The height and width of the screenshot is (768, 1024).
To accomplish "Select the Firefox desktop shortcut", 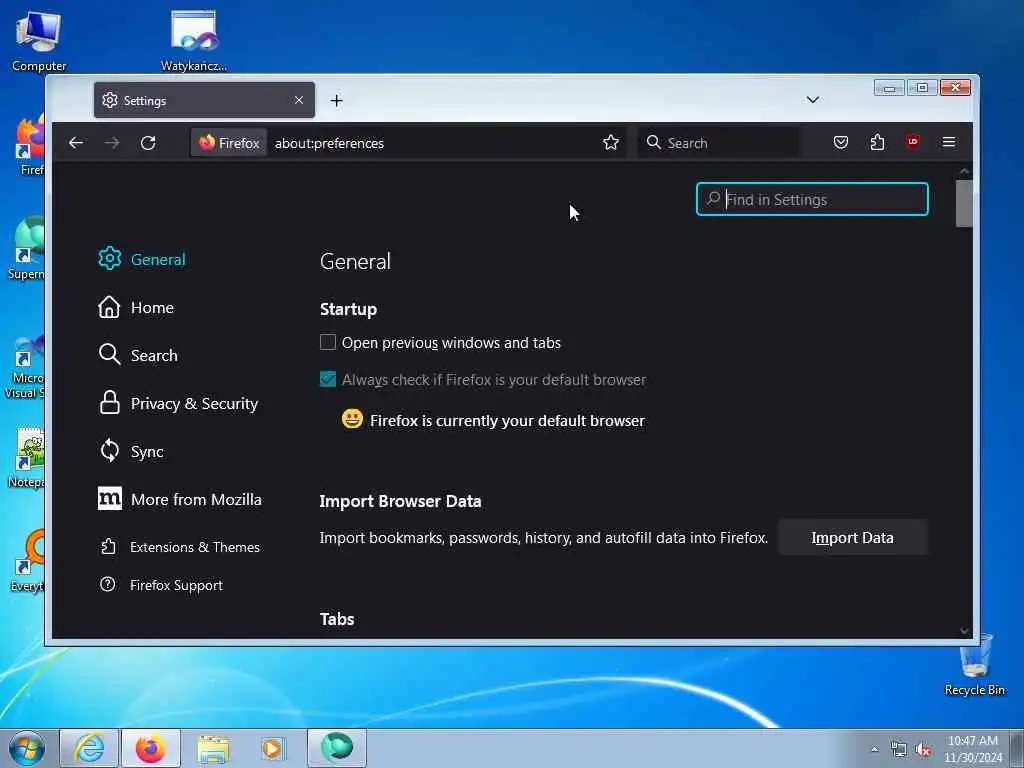I will pos(30,146).
